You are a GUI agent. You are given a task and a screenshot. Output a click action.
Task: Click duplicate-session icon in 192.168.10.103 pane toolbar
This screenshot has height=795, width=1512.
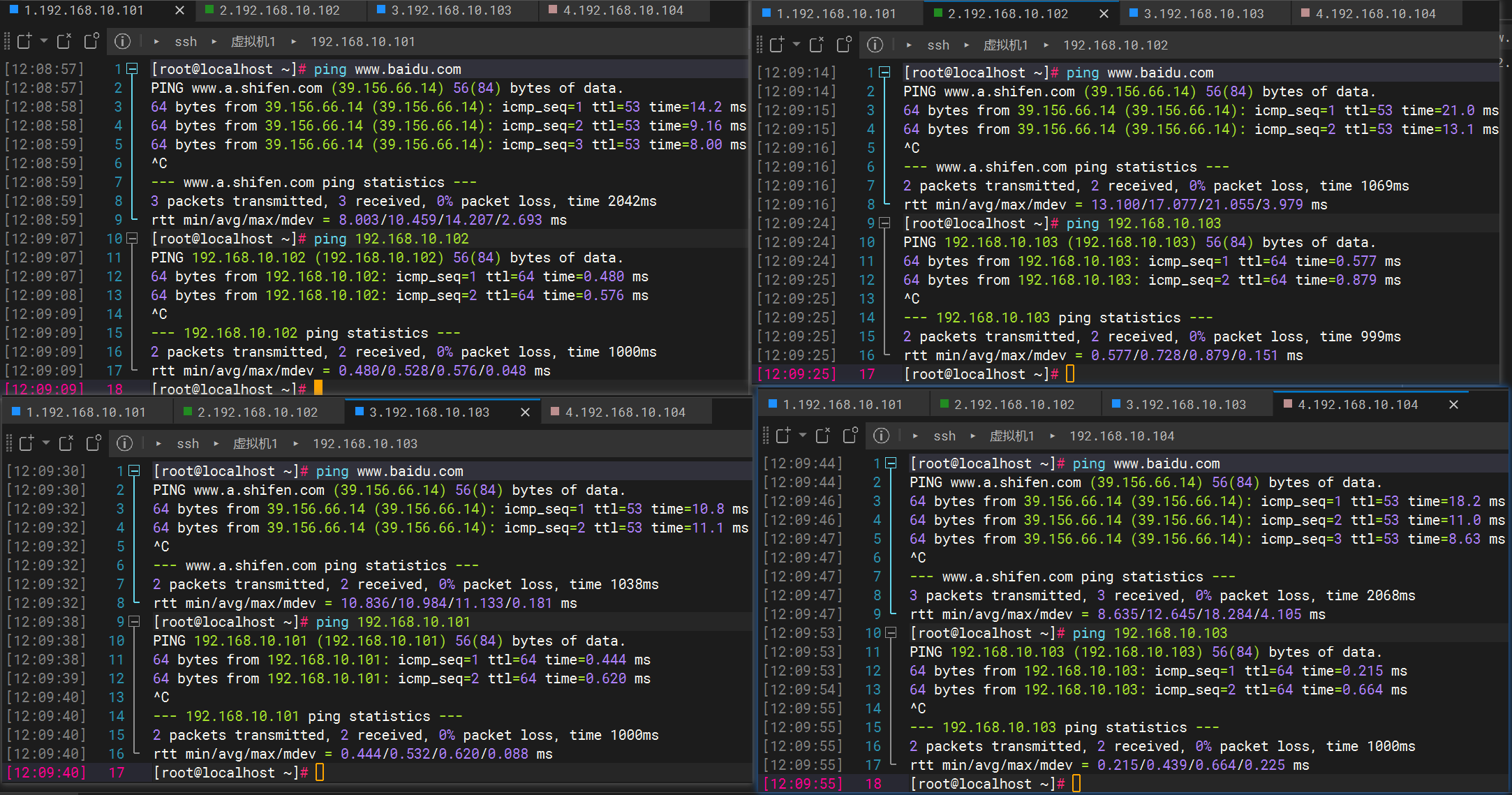click(94, 444)
